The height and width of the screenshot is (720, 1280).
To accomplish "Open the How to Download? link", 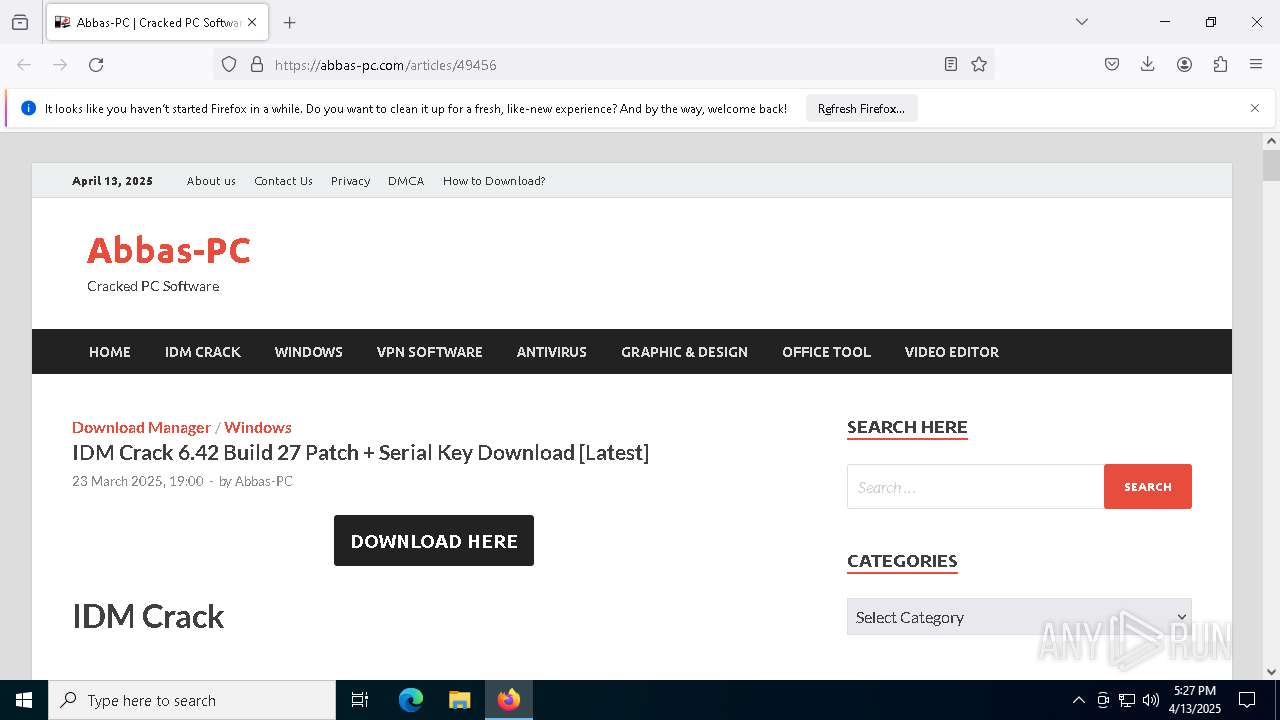I will (494, 181).
